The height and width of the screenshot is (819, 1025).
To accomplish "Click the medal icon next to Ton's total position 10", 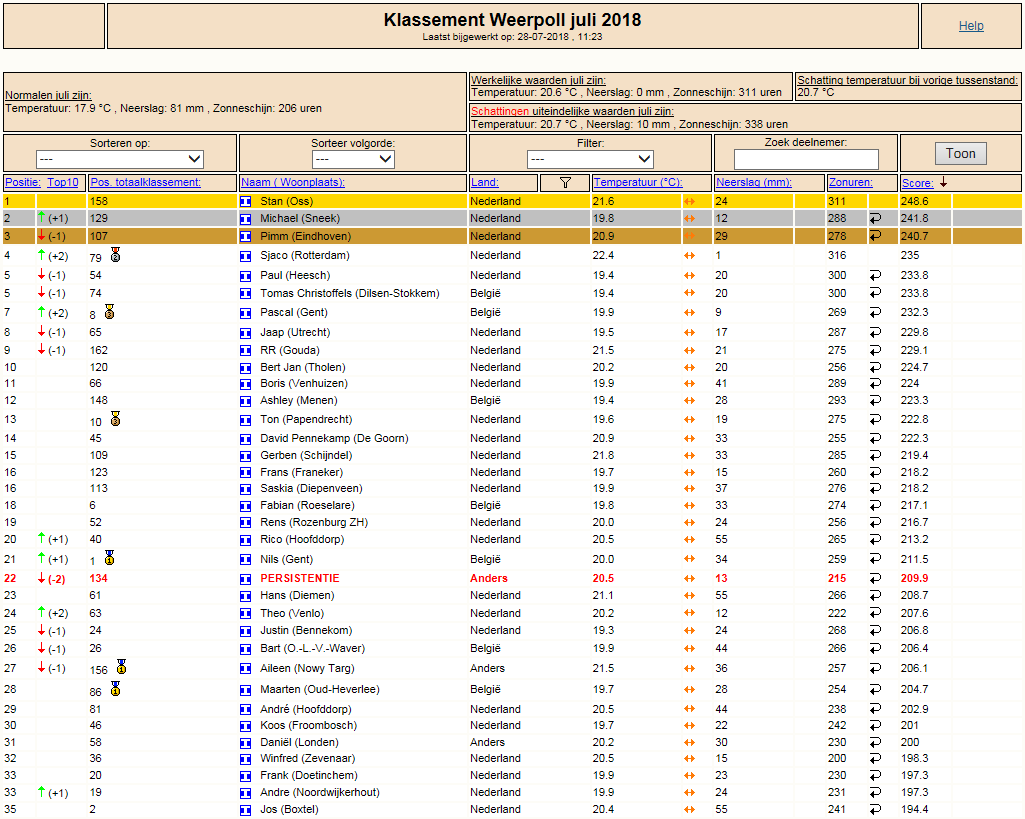I will (x=115, y=418).
